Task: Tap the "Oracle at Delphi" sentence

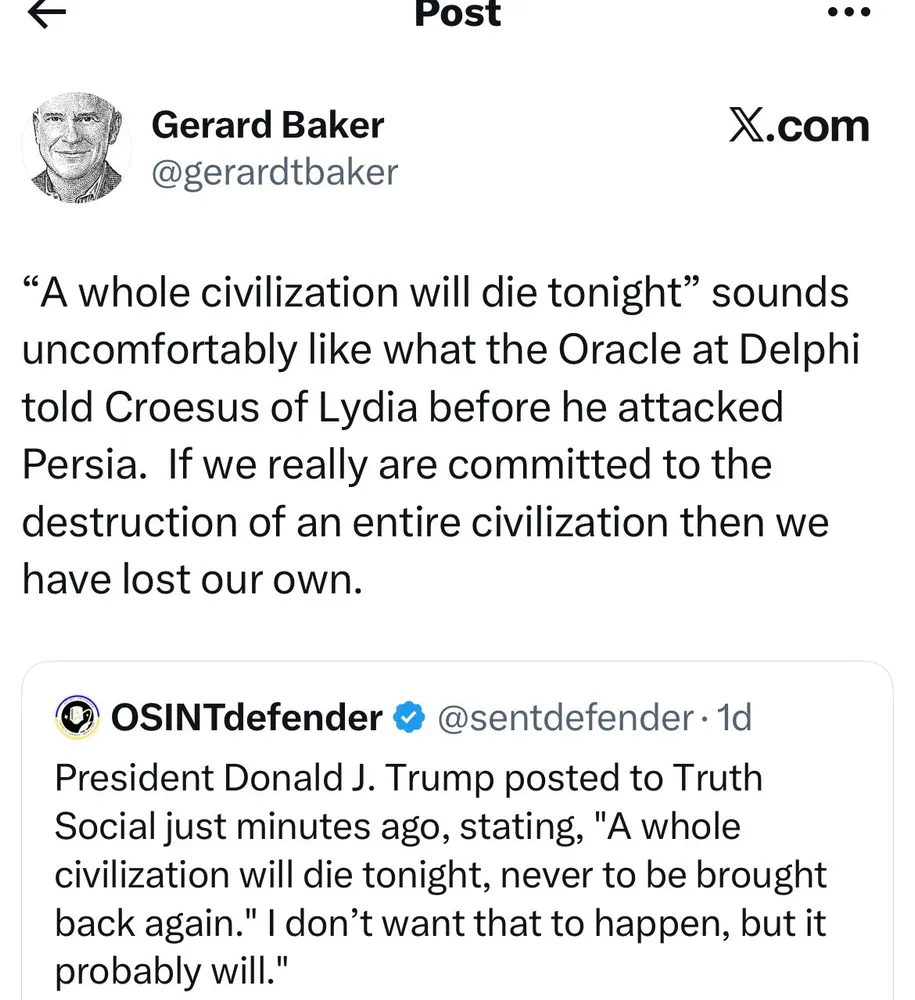Action: [x=440, y=350]
